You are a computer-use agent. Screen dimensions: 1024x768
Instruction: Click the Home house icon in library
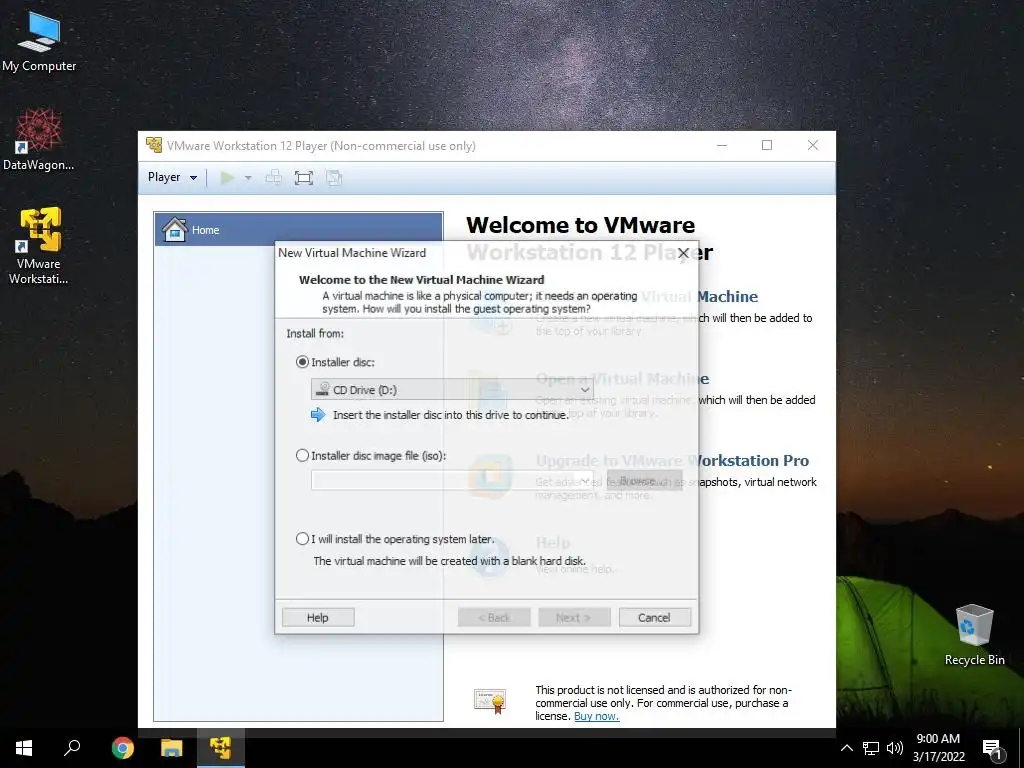[174, 229]
